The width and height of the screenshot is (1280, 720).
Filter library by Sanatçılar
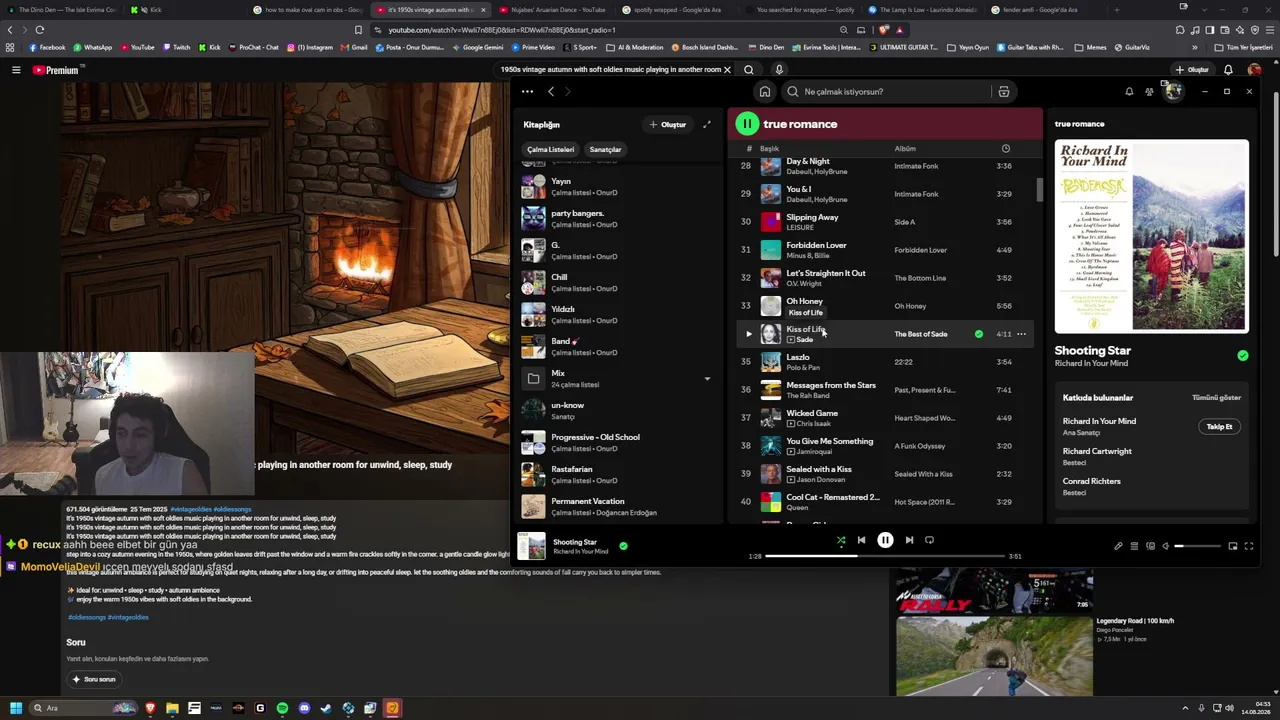click(x=605, y=149)
